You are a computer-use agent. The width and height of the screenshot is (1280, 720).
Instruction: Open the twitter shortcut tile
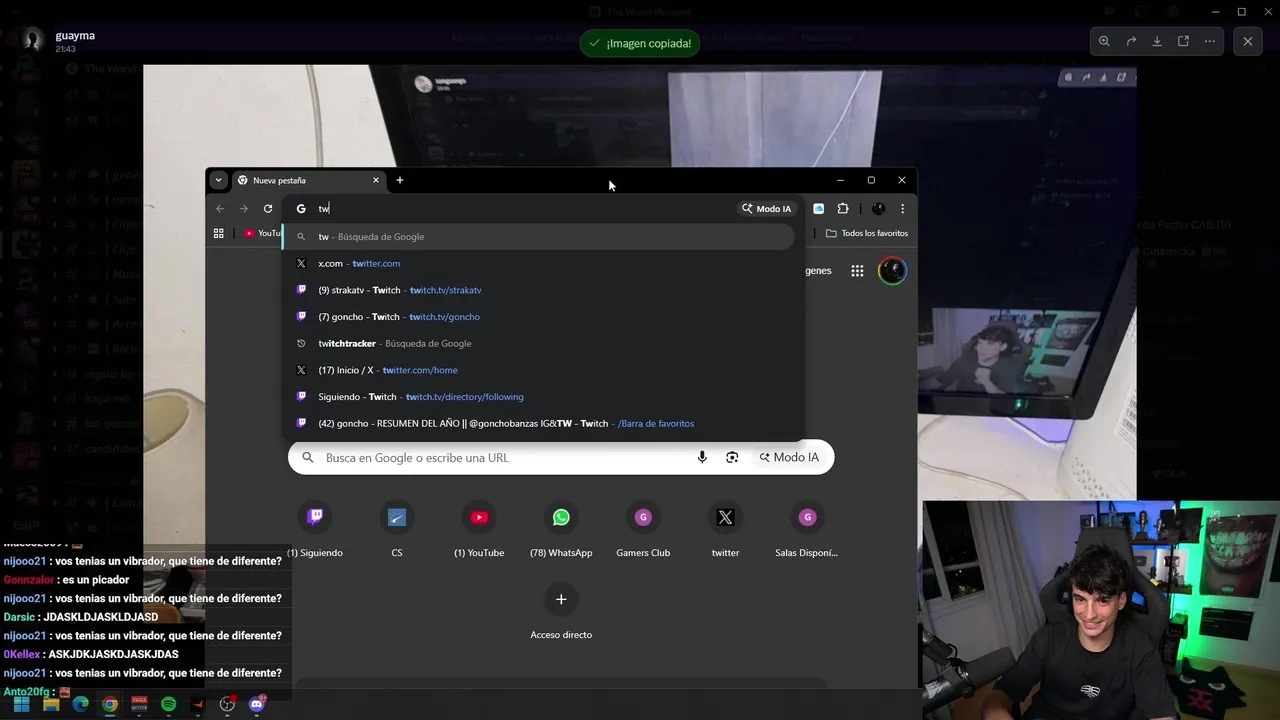[x=725, y=530]
